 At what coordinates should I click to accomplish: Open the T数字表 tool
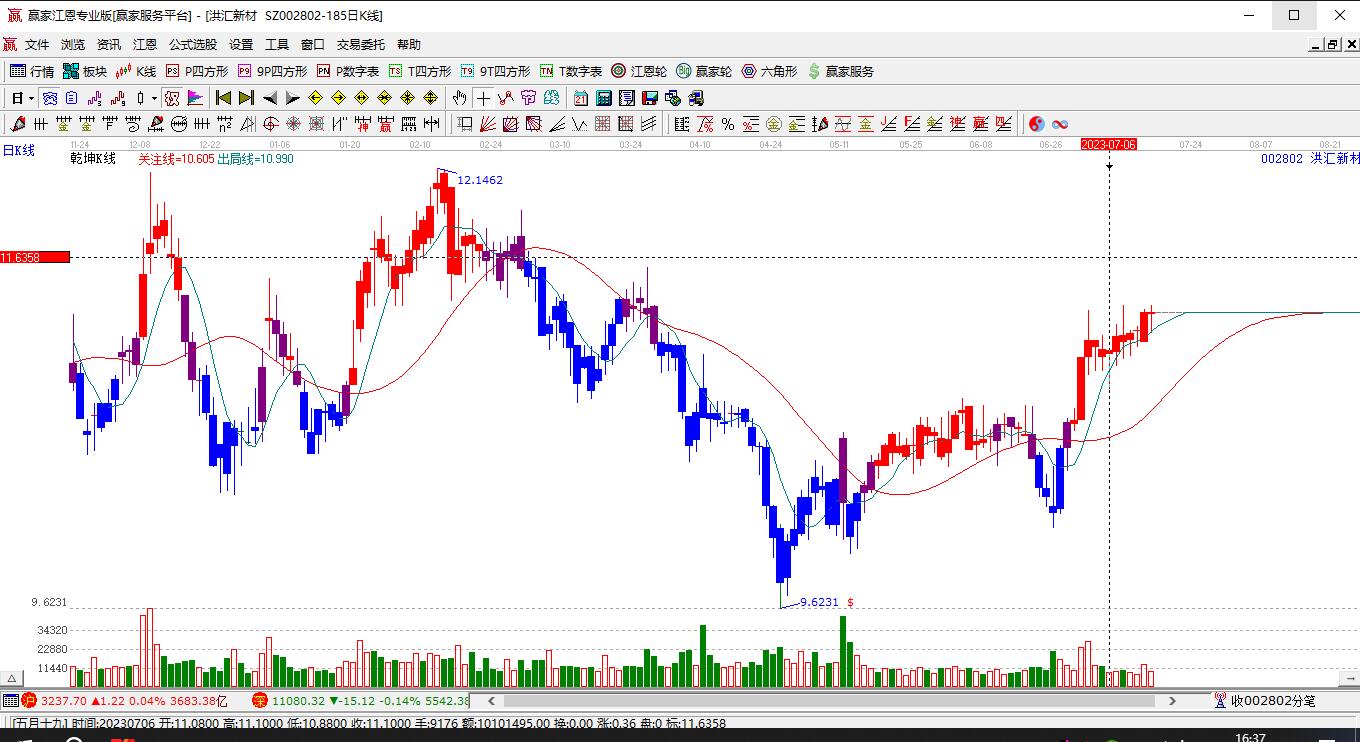[x=570, y=71]
